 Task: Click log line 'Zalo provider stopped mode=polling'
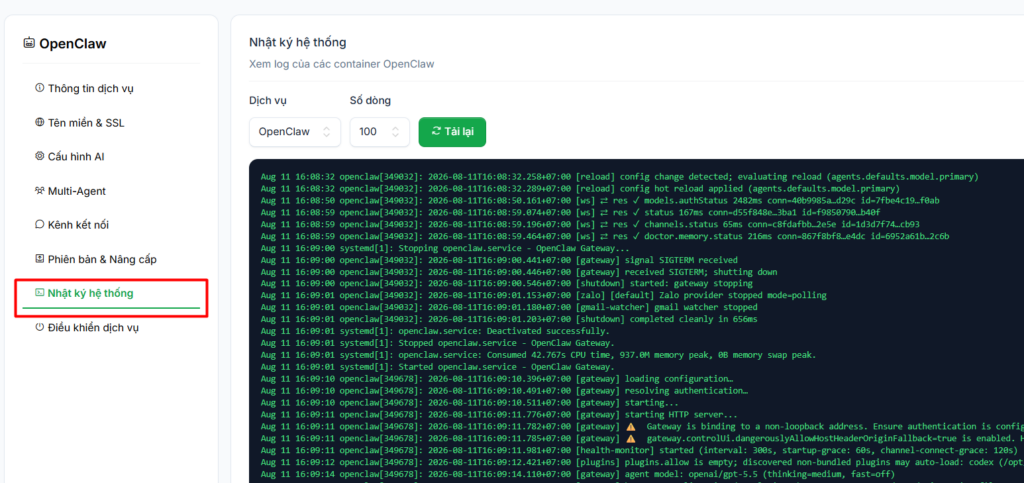[543, 295]
